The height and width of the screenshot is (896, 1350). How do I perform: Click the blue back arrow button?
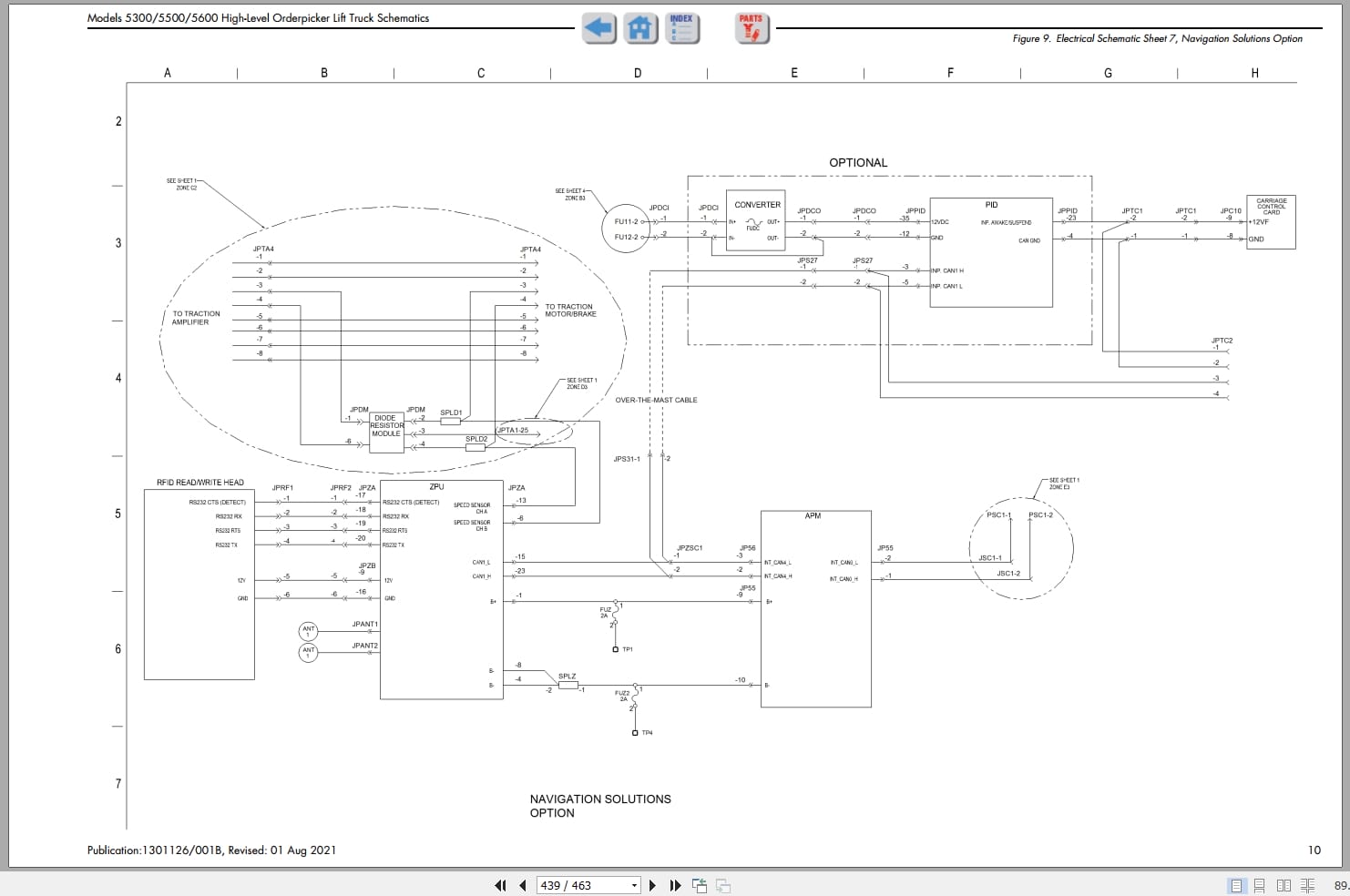598,28
